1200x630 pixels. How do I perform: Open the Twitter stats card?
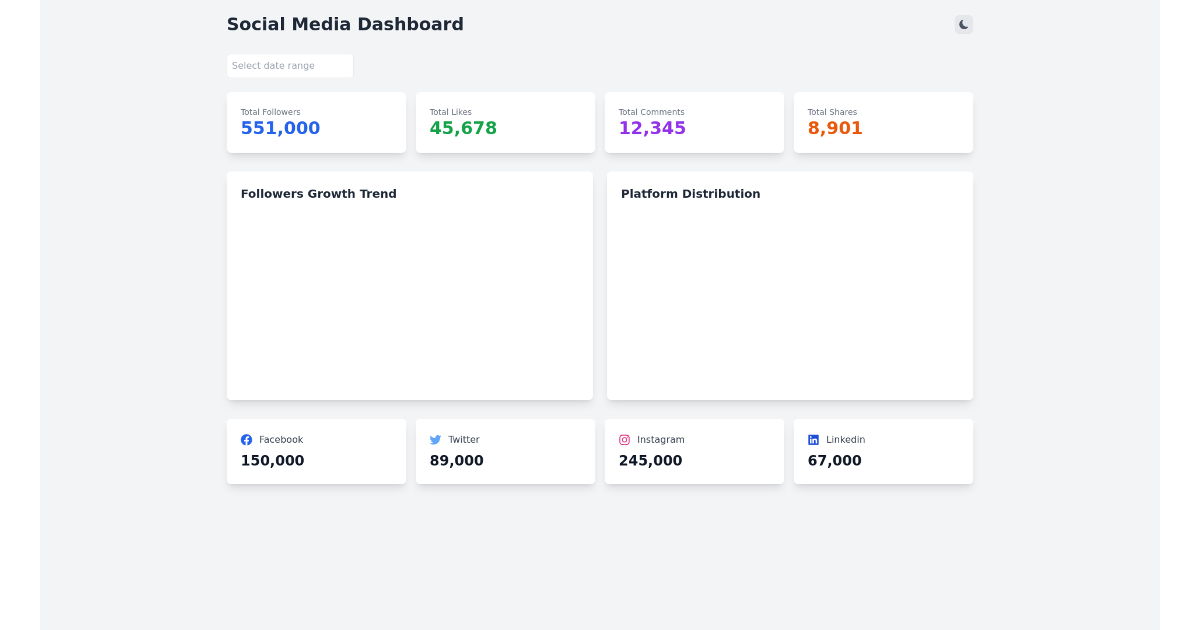[505, 451]
